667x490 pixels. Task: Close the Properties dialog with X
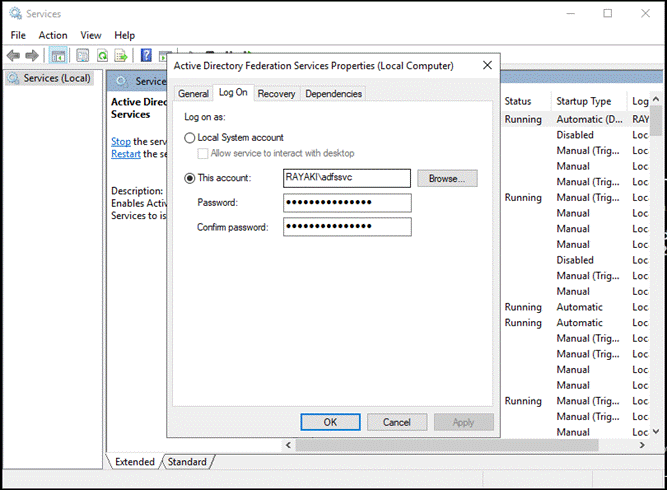(x=487, y=65)
